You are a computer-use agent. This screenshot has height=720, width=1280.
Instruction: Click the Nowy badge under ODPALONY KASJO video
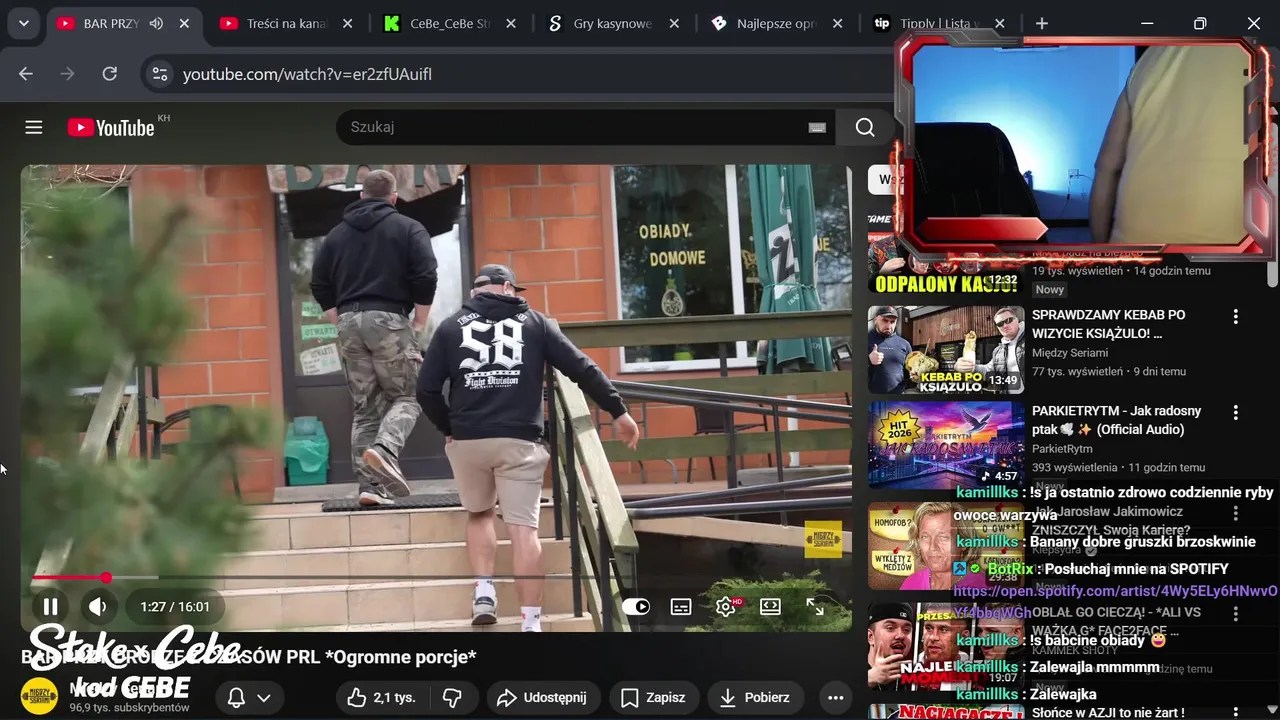1050,289
